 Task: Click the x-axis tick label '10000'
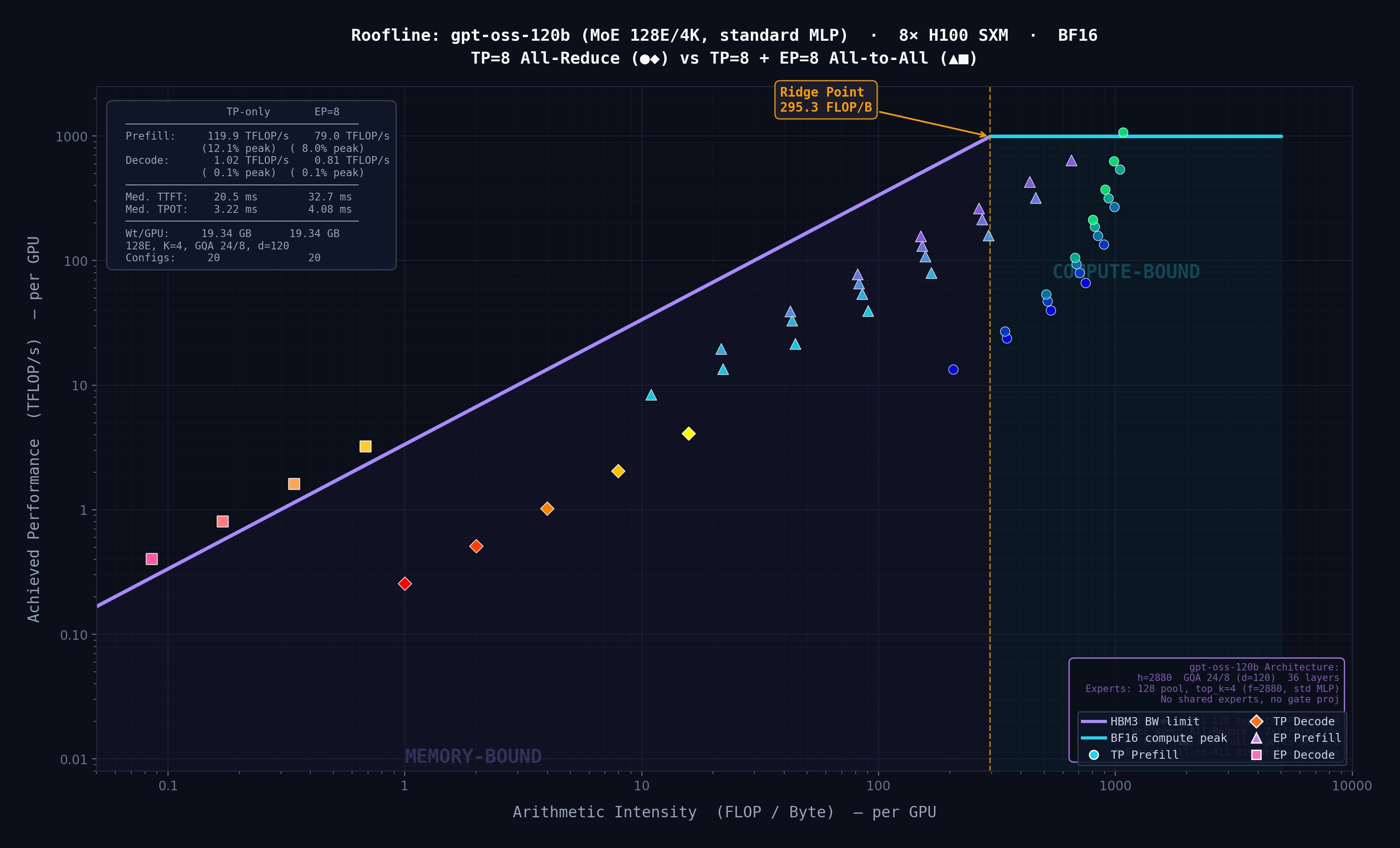coord(1352,785)
